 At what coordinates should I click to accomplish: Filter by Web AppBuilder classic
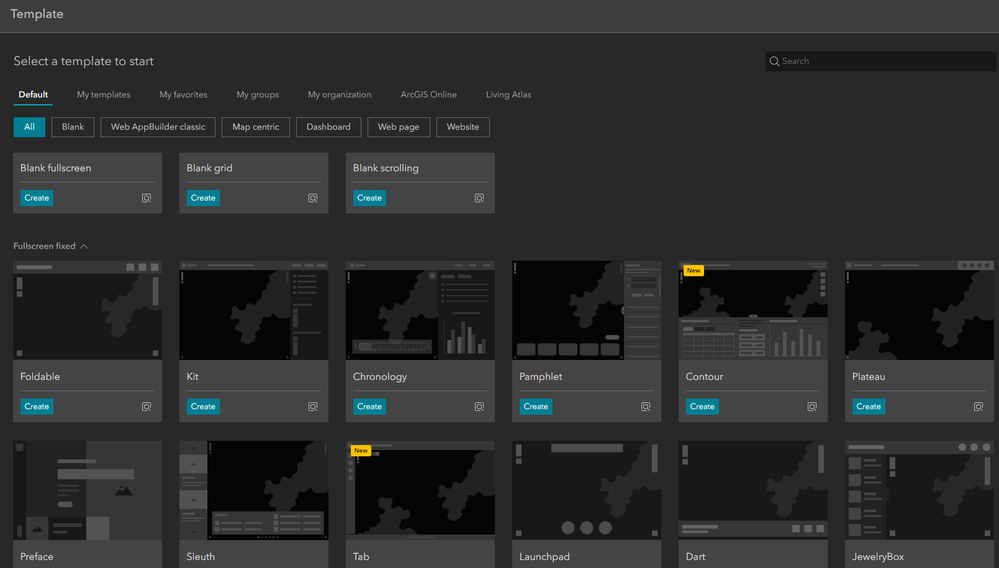pyautogui.click(x=158, y=127)
